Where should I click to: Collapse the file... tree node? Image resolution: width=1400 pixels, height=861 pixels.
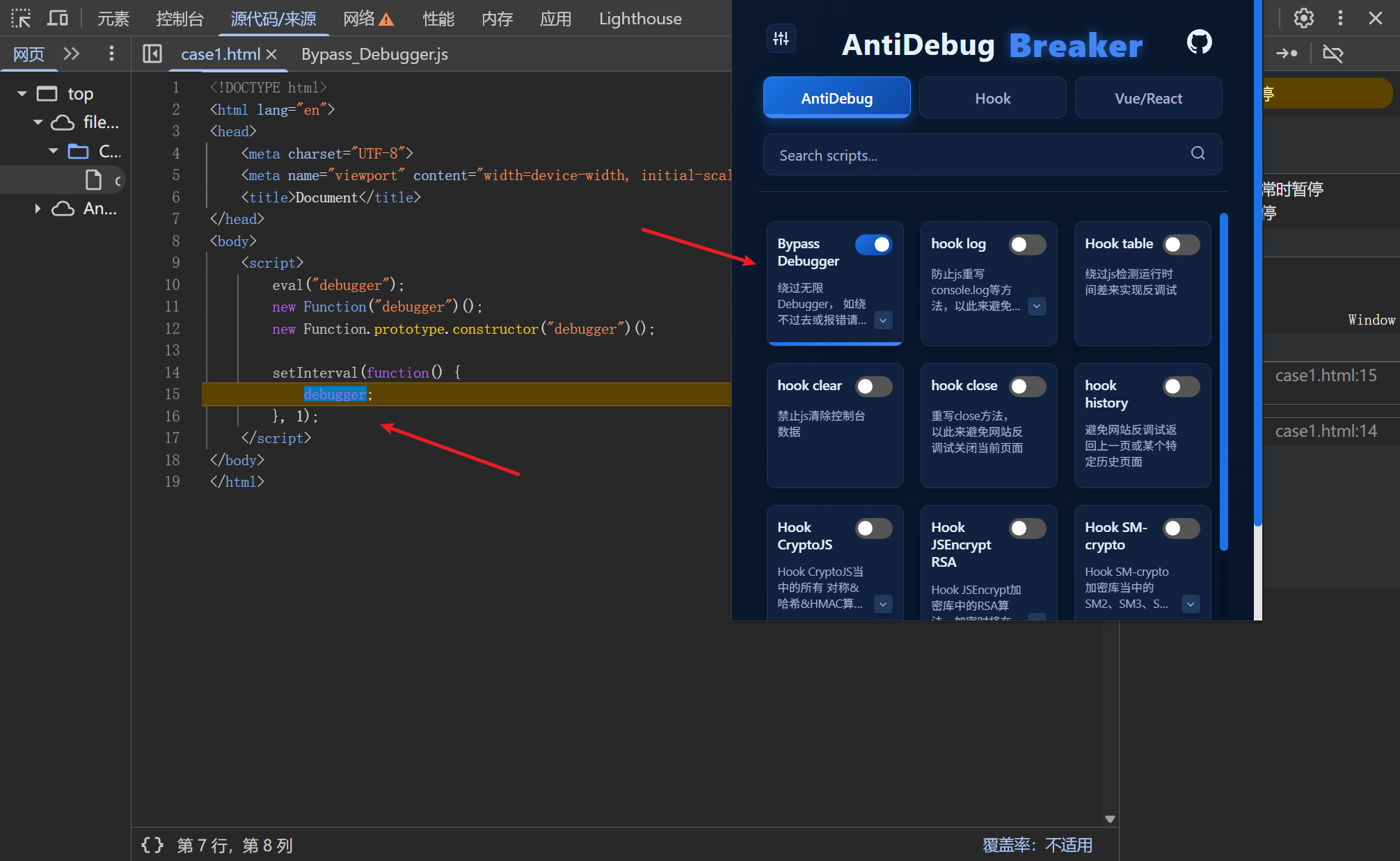tap(38, 122)
